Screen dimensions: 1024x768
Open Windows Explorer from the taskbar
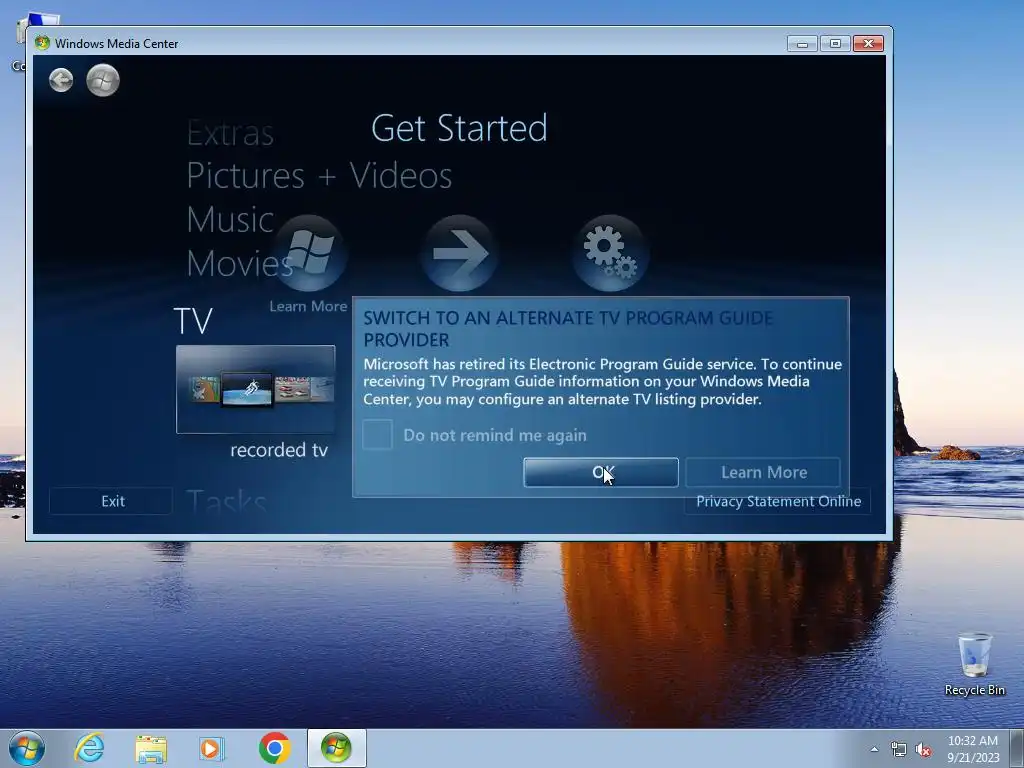(x=151, y=748)
